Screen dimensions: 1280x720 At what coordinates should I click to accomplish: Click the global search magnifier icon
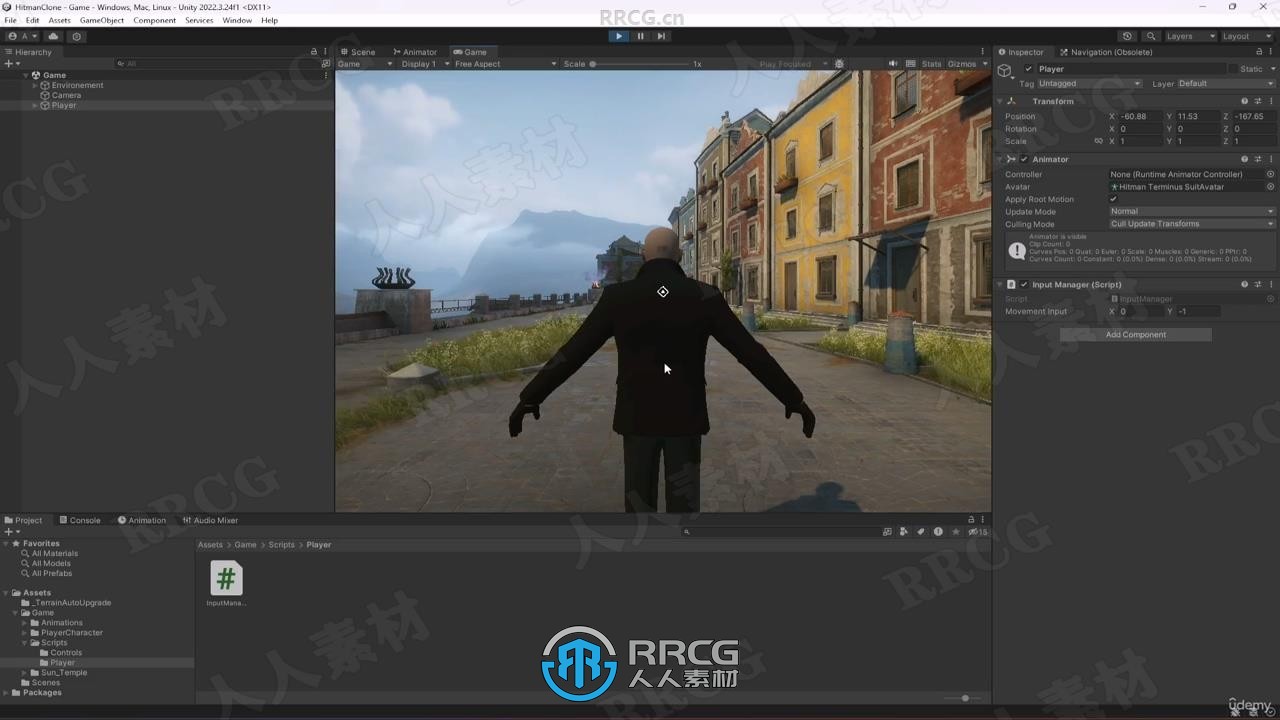[1151, 36]
